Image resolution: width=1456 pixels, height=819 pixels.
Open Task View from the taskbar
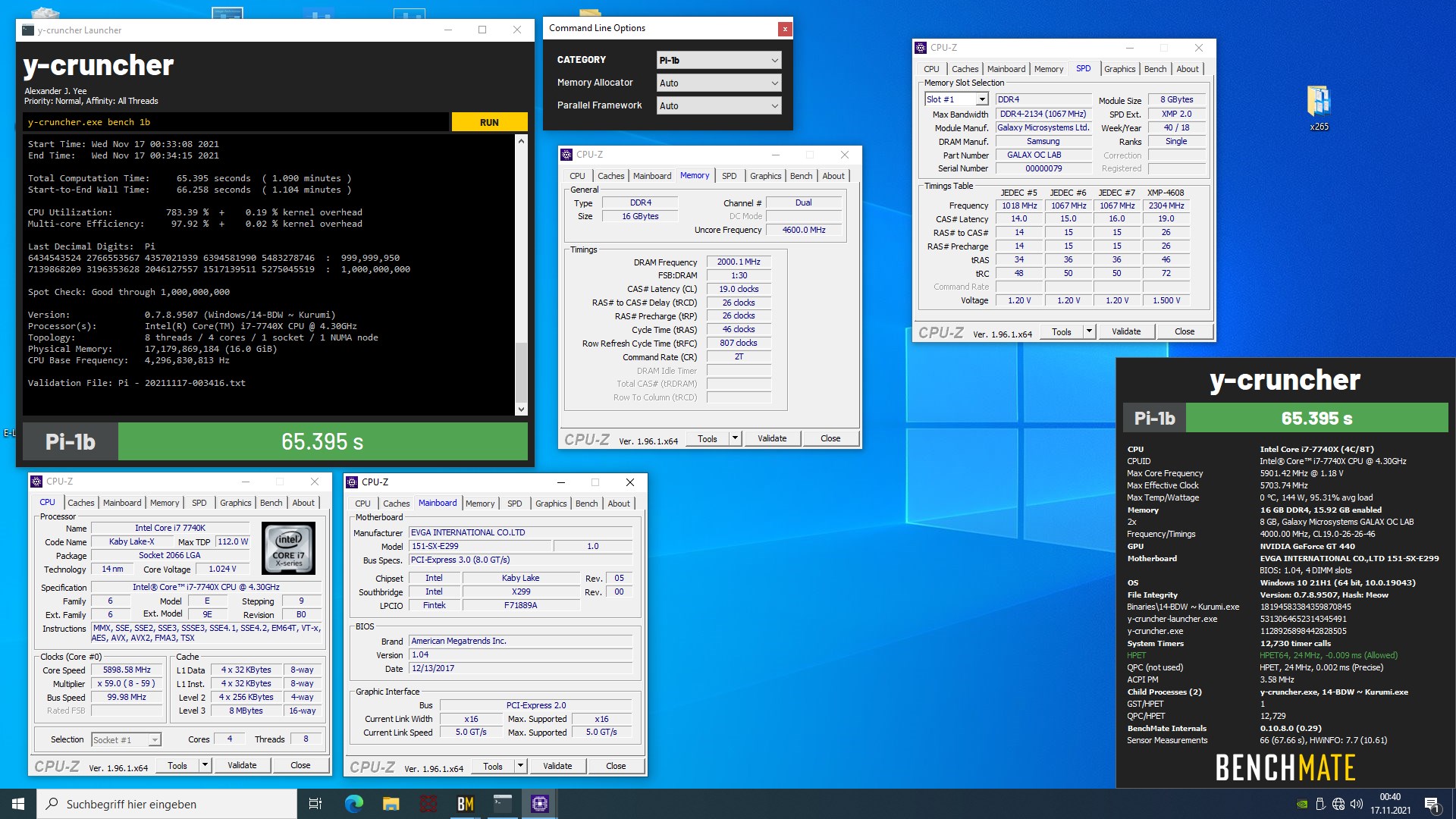tap(315, 804)
